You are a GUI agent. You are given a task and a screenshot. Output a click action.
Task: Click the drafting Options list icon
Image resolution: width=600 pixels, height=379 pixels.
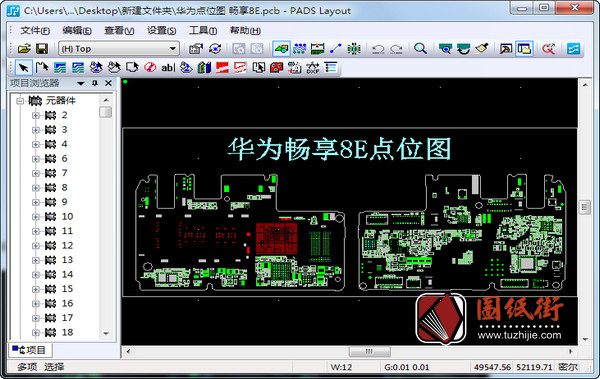(331, 68)
